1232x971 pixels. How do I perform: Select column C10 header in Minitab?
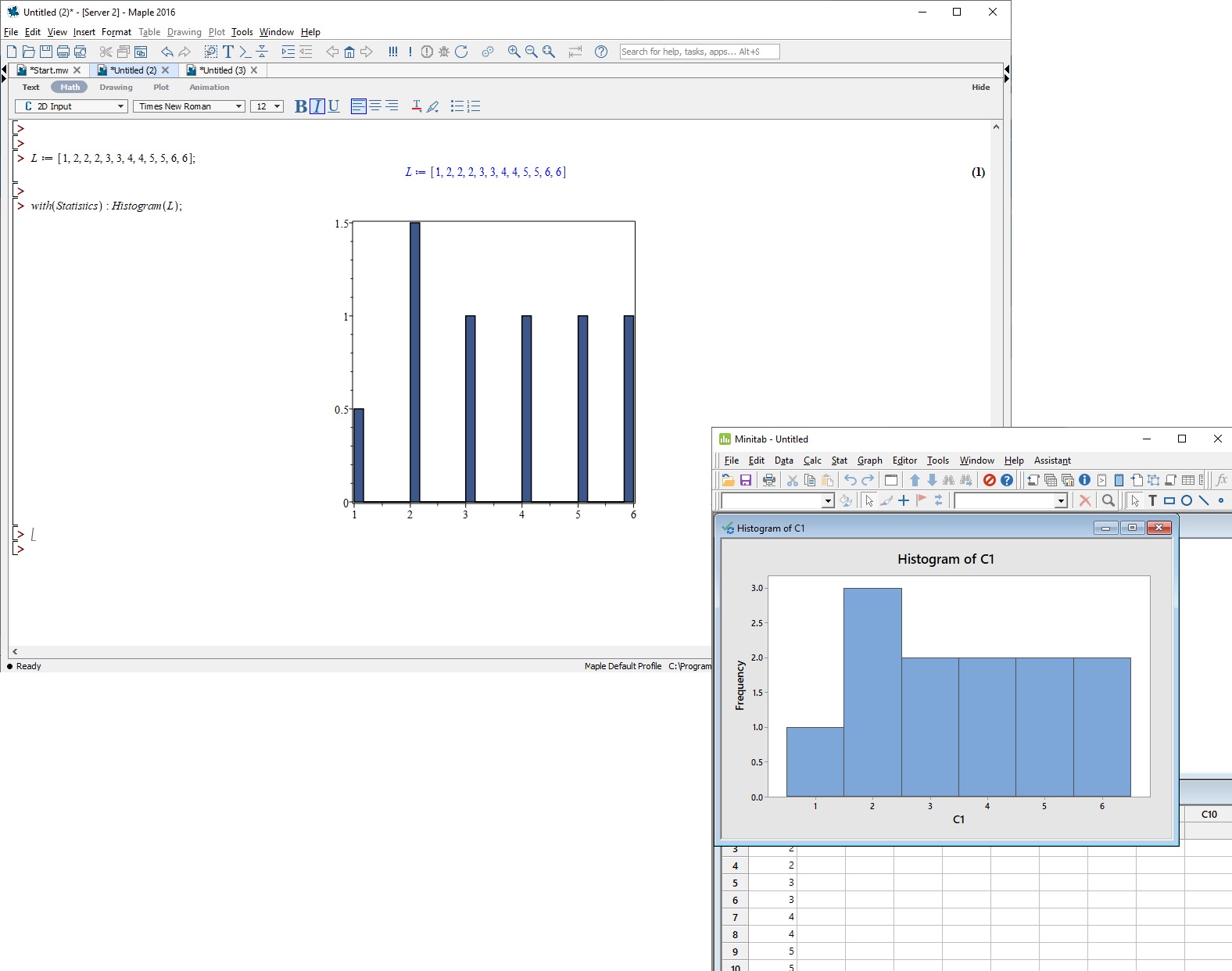(1209, 814)
